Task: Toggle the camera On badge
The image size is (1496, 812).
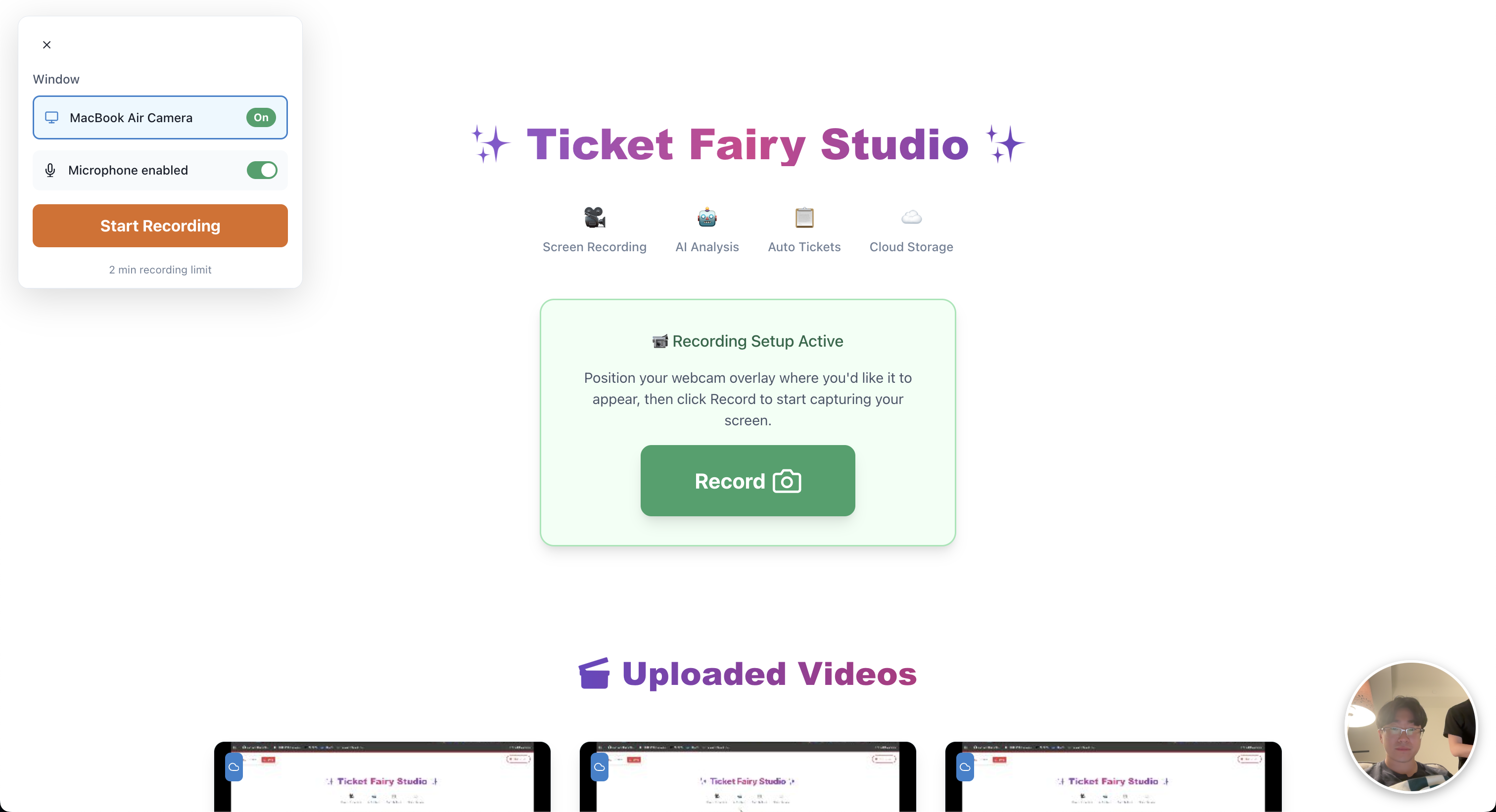Action: [x=261, y=117]
